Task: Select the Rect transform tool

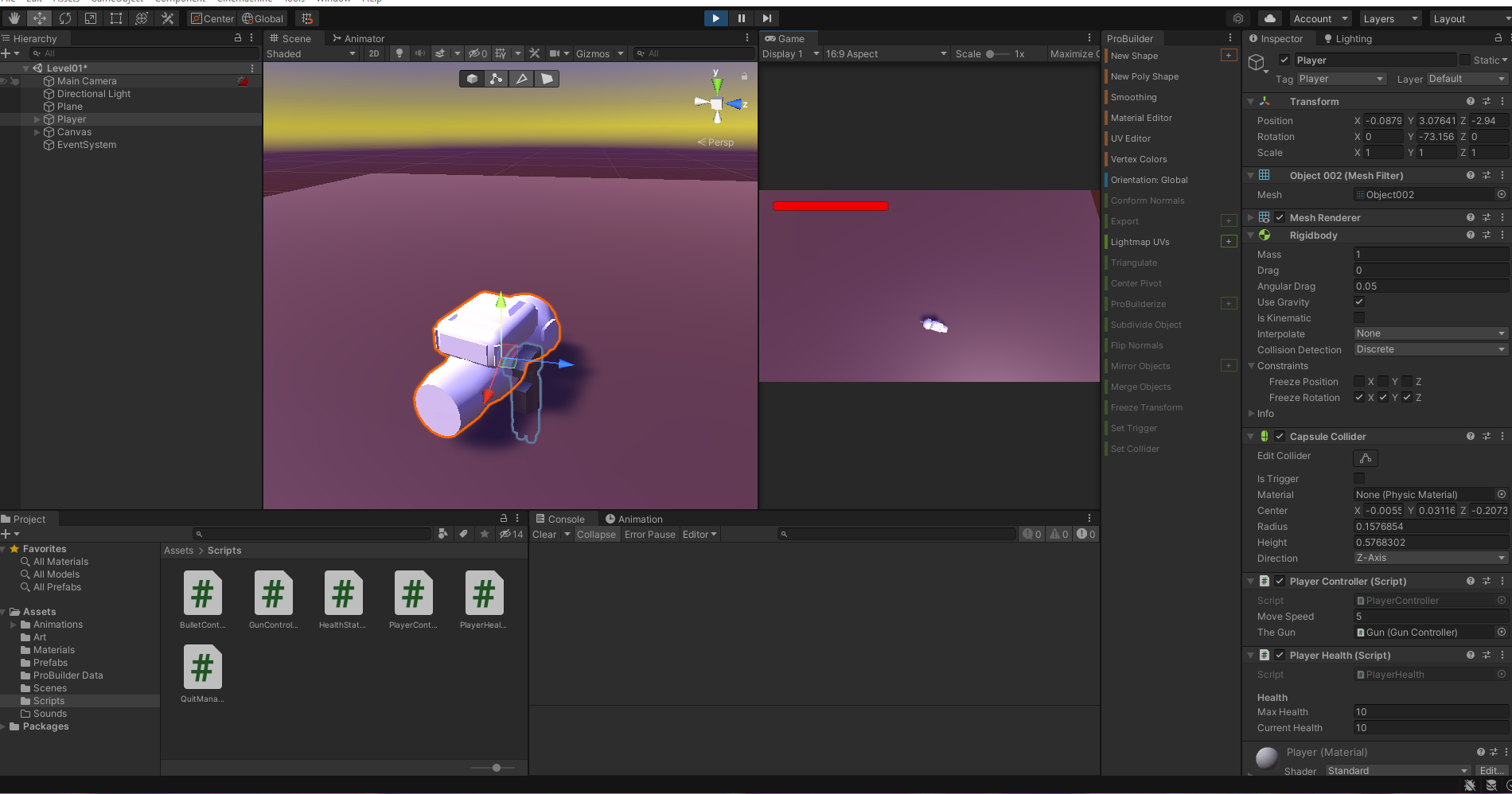Action: point(116,18)
